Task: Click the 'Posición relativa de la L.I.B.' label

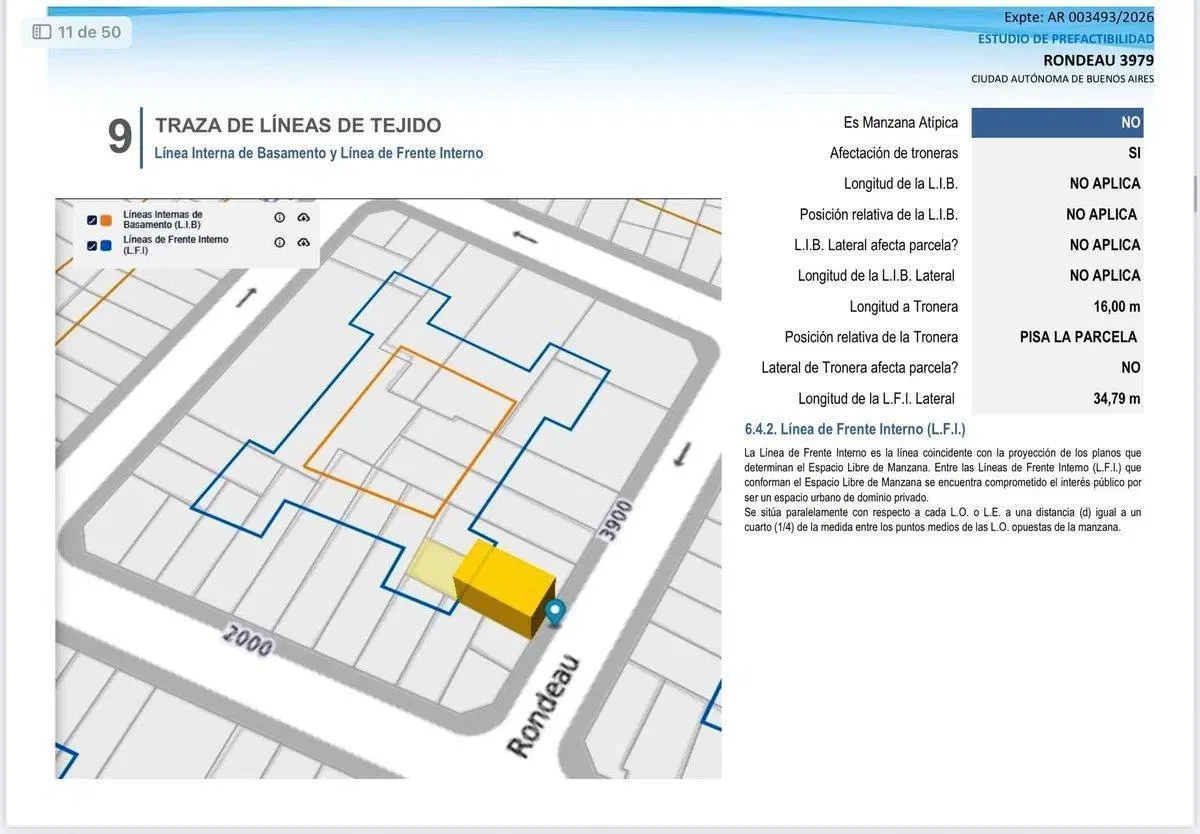Action: click(x=878, y=214)
